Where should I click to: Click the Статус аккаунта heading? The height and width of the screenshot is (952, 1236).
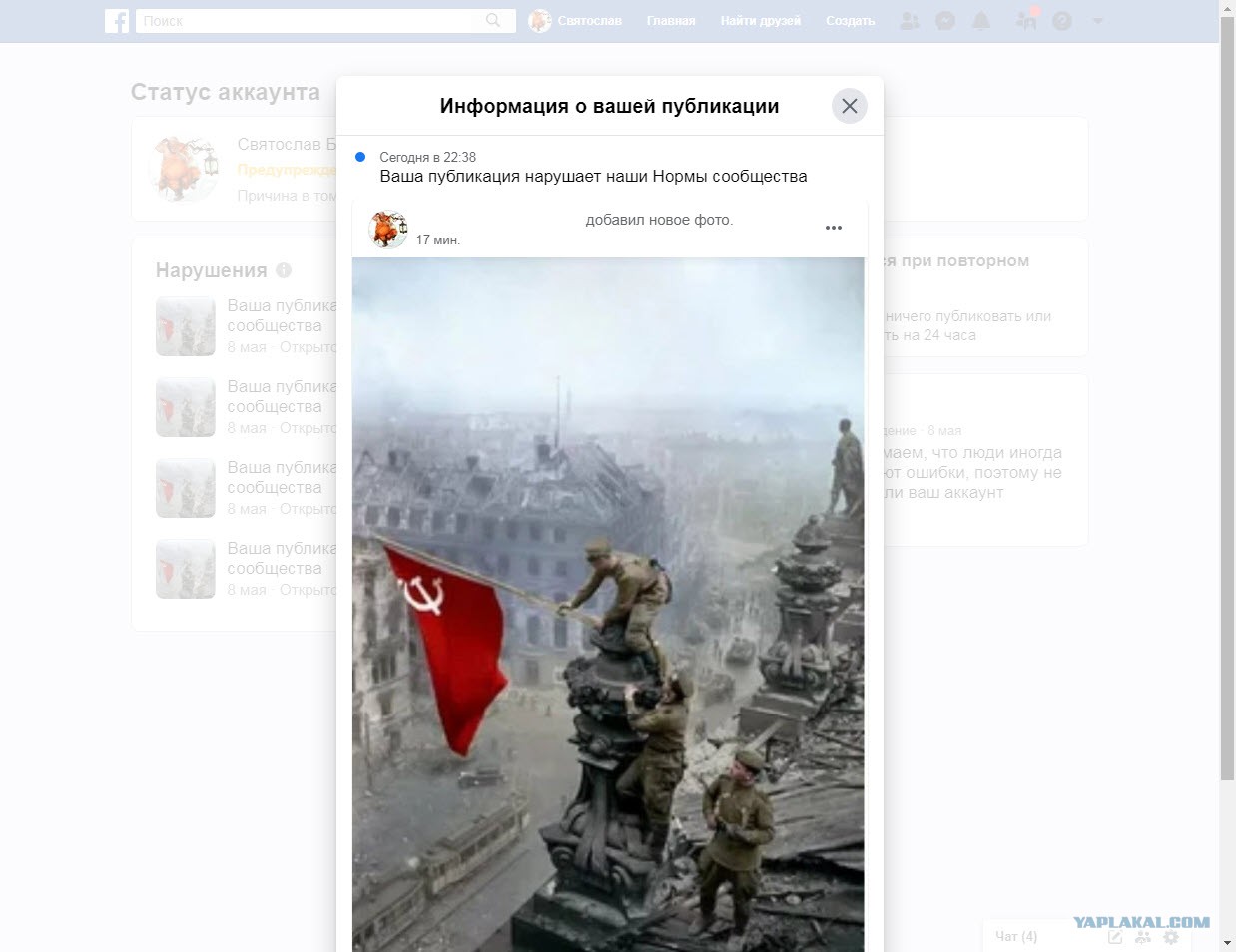pos(226,92)
